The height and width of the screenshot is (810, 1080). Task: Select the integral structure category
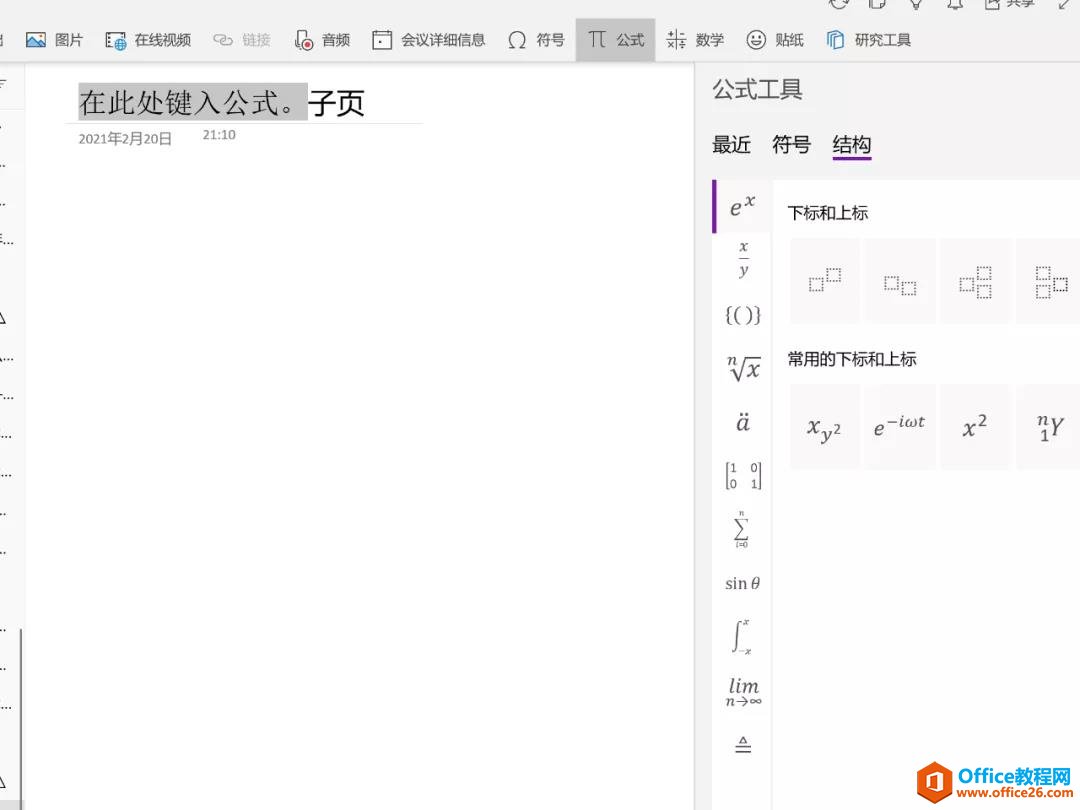coord(742,637)
